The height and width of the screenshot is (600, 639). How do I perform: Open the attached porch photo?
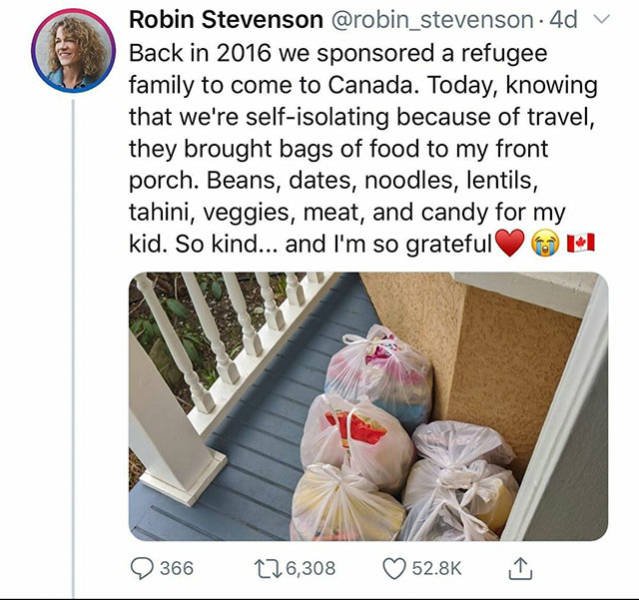368,406
